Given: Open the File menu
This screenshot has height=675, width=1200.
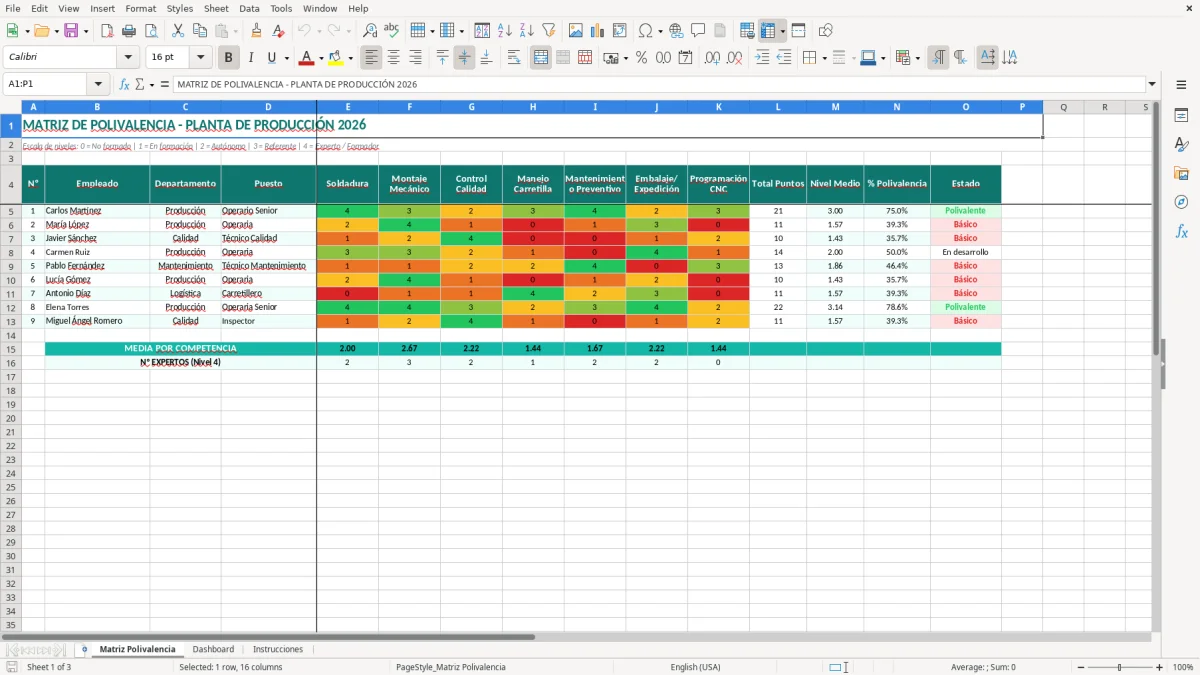Looking at the screenshot, I should click(13, 8).
